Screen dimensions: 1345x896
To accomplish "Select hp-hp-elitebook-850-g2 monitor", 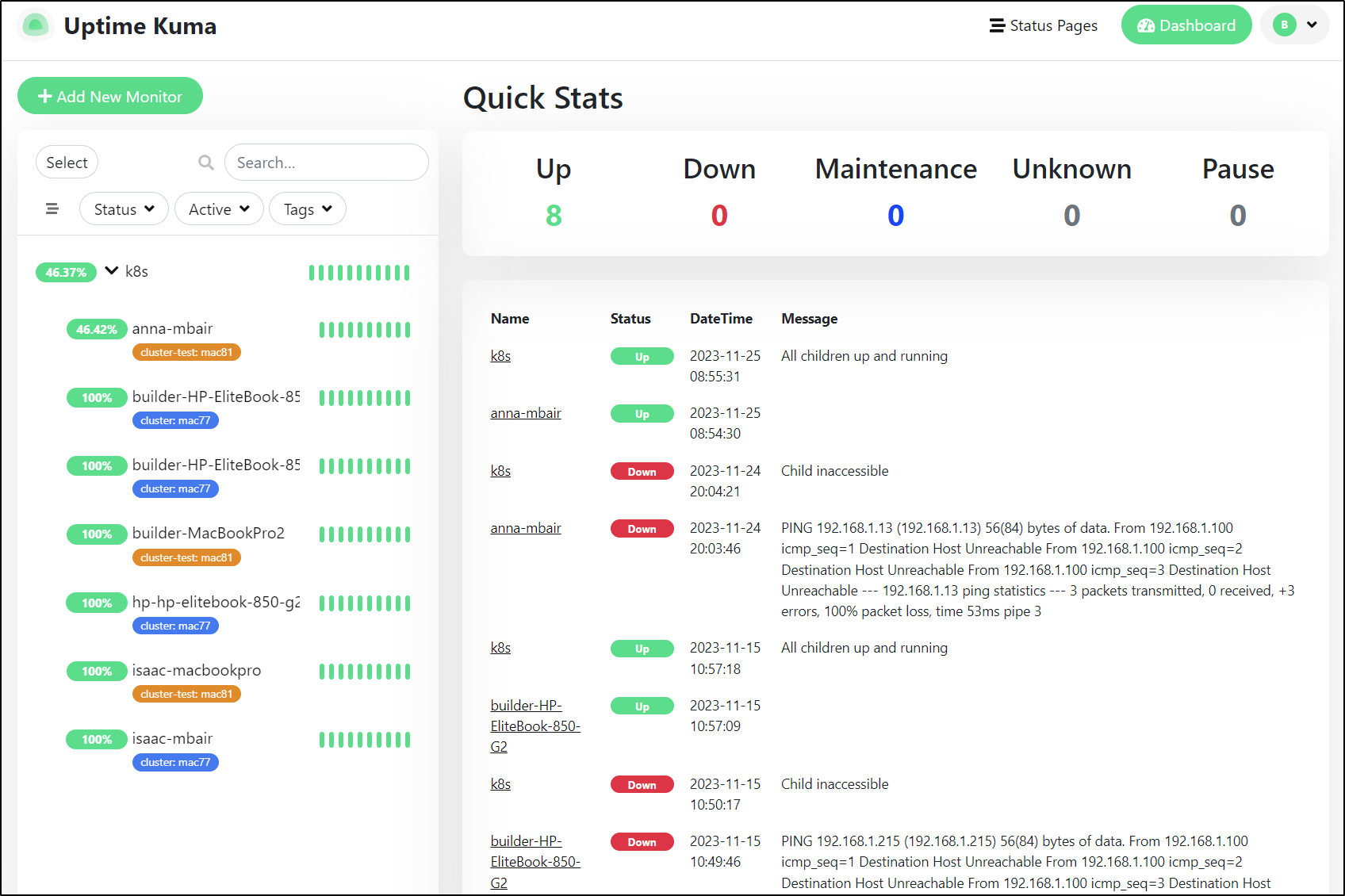I will [217, 602].
